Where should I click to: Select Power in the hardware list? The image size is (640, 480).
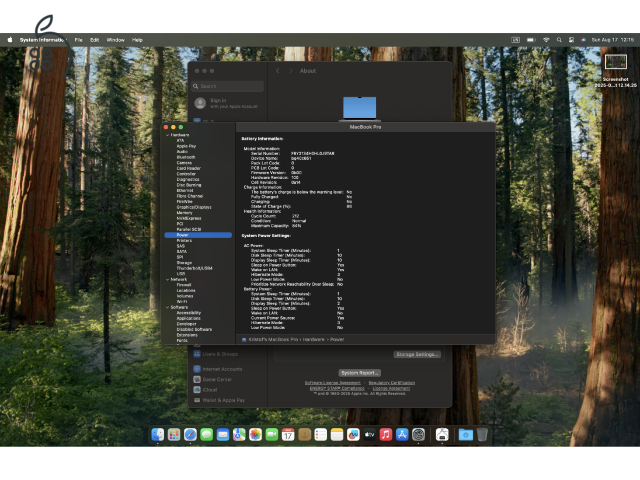tap(198, 235)
